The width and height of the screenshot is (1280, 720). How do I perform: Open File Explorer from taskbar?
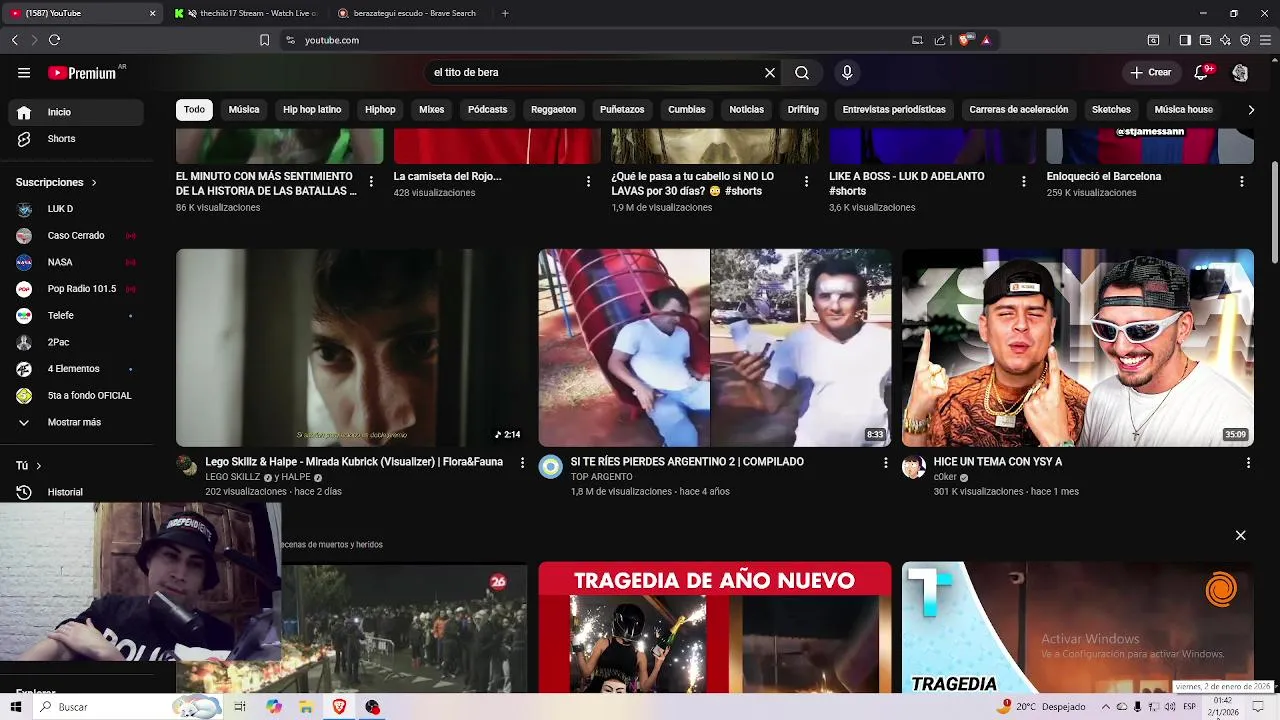(306, 707)
